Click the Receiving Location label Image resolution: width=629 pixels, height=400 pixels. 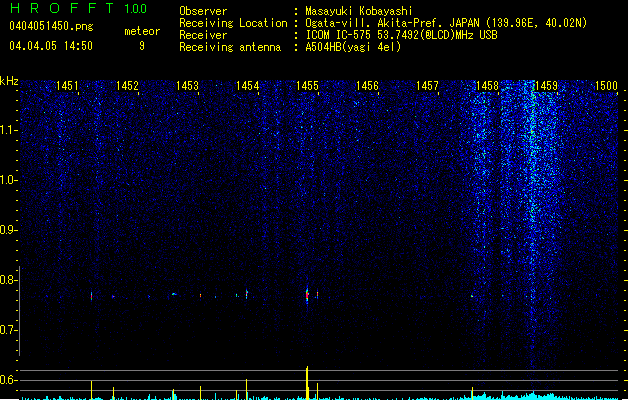(233, 23)
